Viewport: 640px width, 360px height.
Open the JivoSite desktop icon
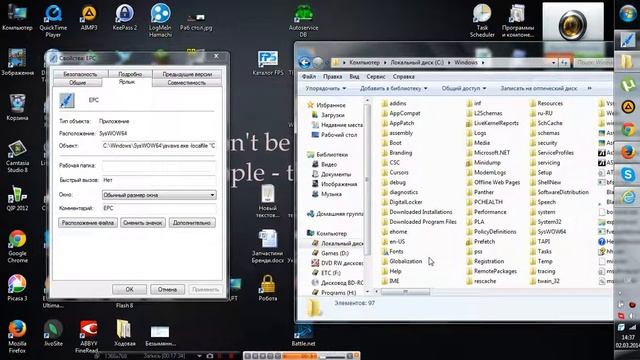tap(53, 333)
